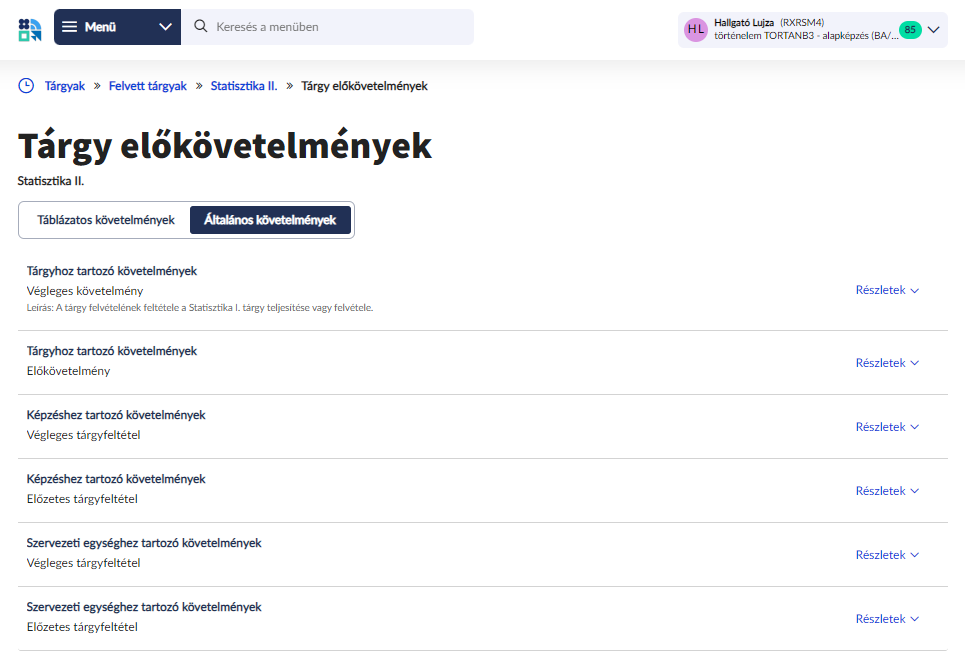Click the Előkövetelmény label text
This screenshot has width=965, height=665.
click(68, 371)
